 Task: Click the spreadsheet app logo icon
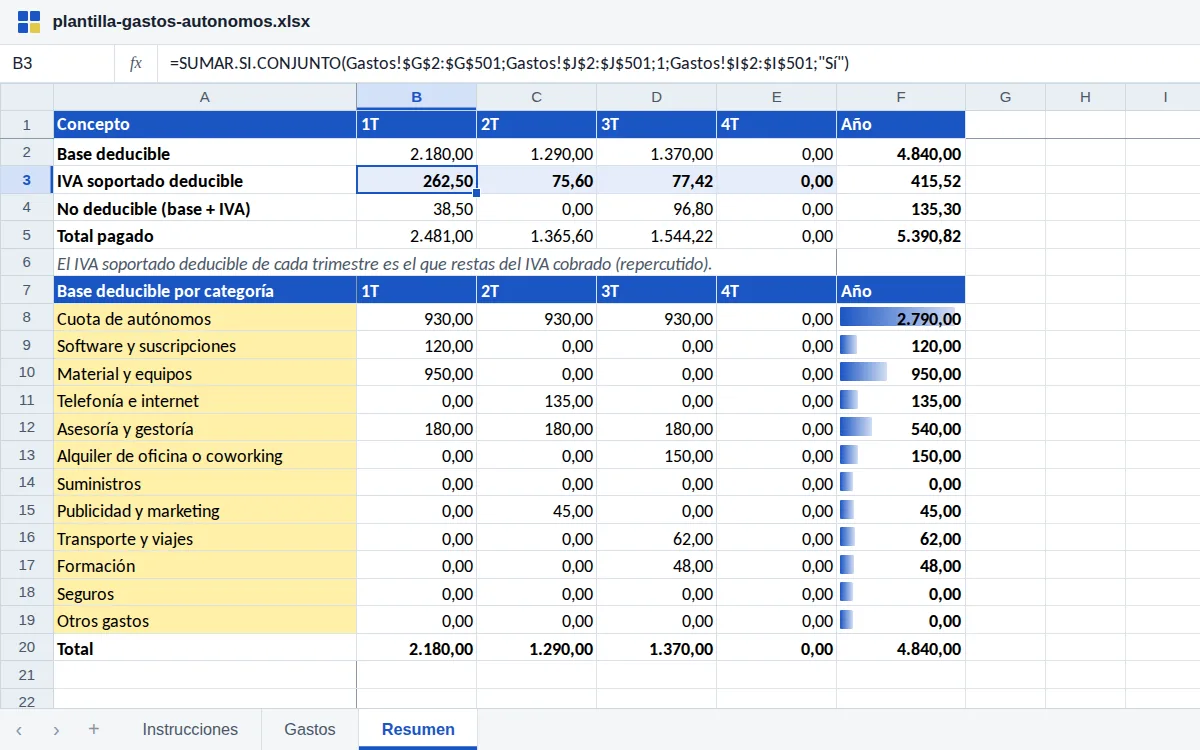click(30, 22)
